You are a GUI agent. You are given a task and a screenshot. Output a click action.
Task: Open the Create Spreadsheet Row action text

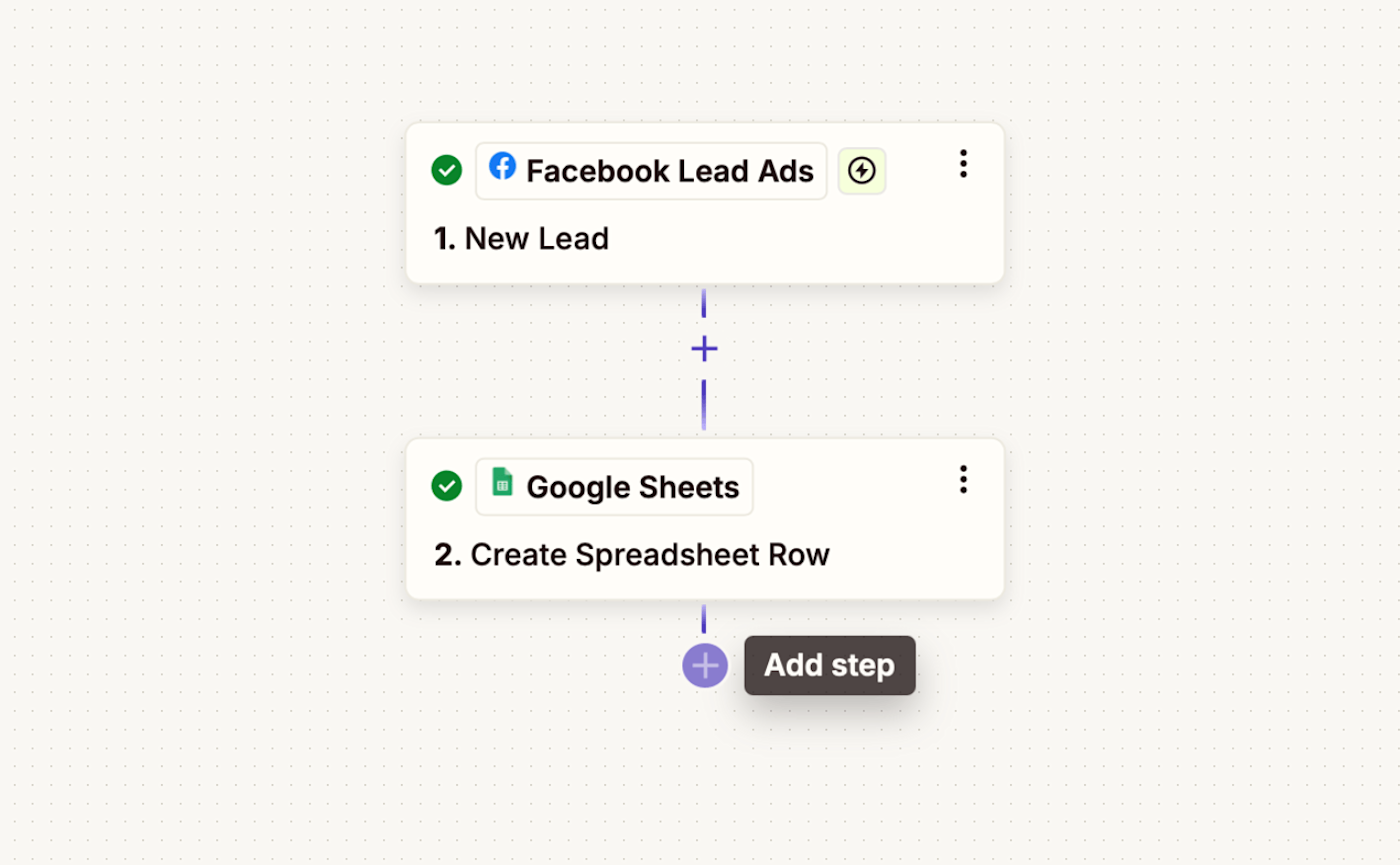click(x=650, y=555)
